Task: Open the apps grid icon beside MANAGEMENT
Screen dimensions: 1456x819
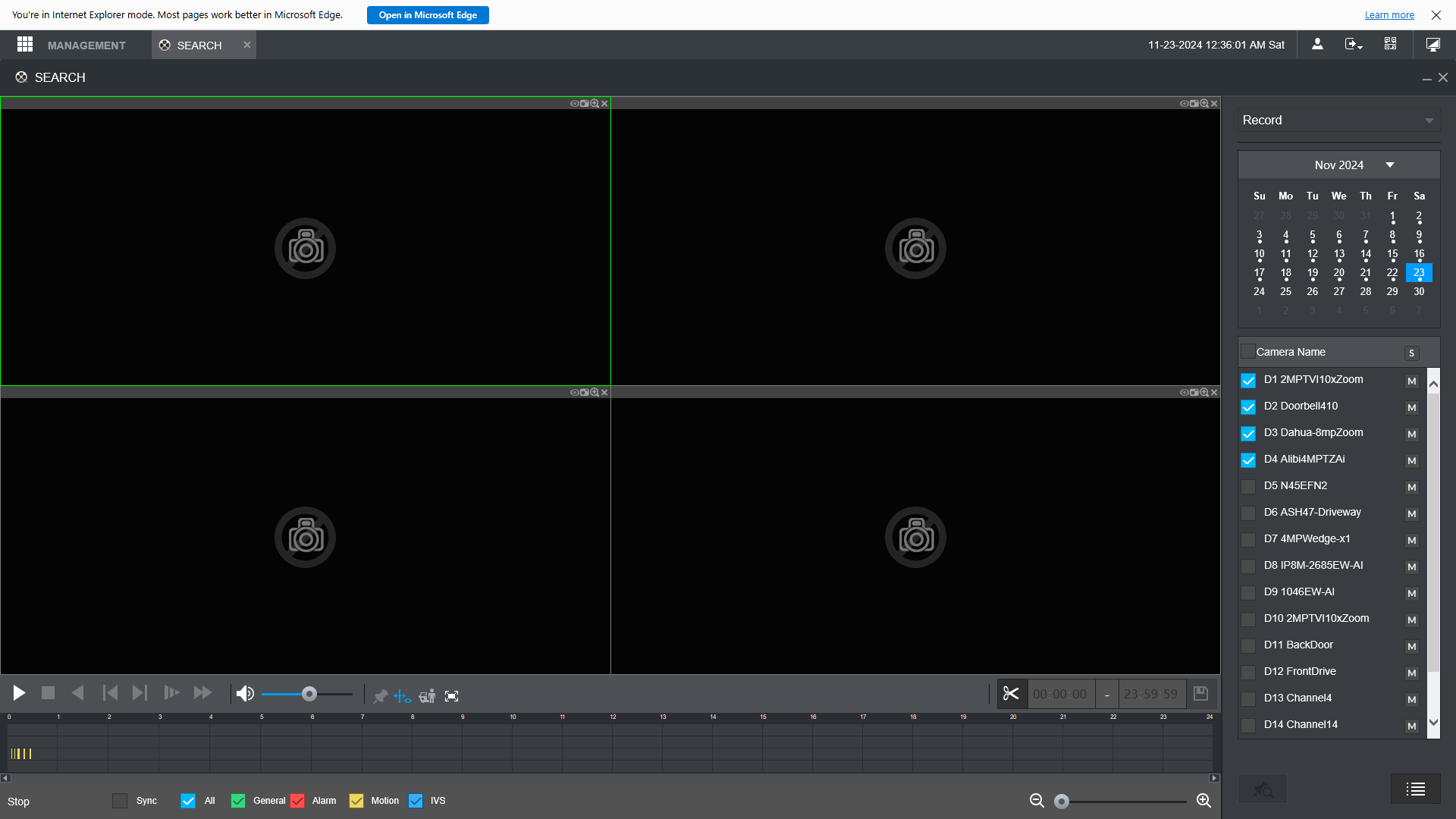Action: [x=25, y=45]
